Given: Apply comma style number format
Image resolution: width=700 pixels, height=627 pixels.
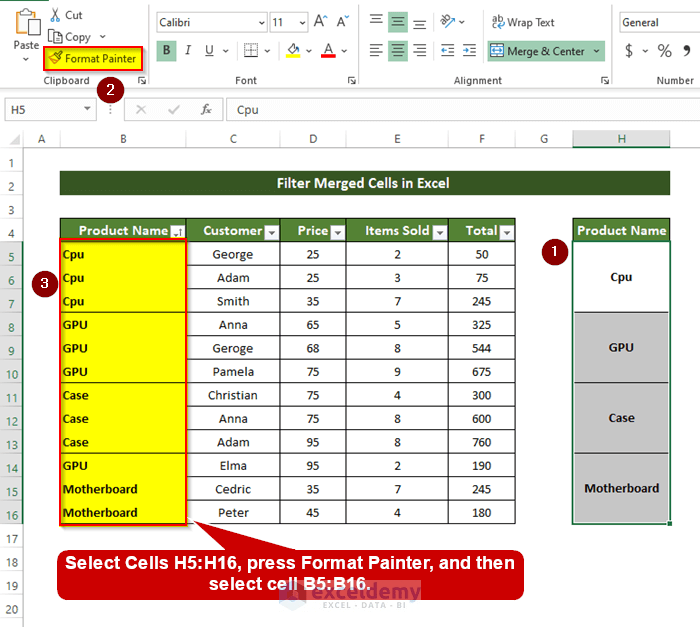Looking at the screenshot, I should (687, 51).
